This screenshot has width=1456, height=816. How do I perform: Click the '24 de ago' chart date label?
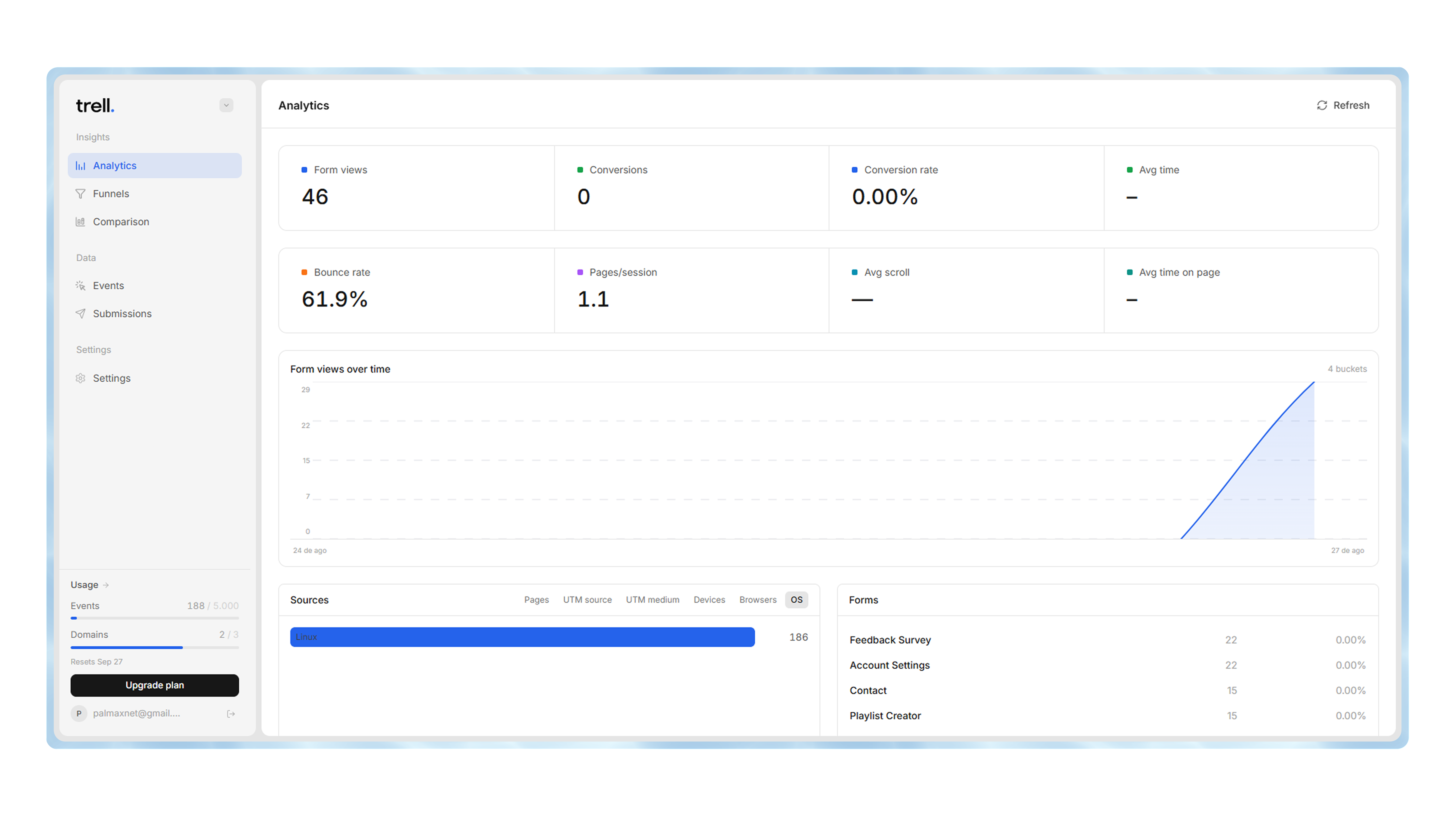(x=310, y=550)
